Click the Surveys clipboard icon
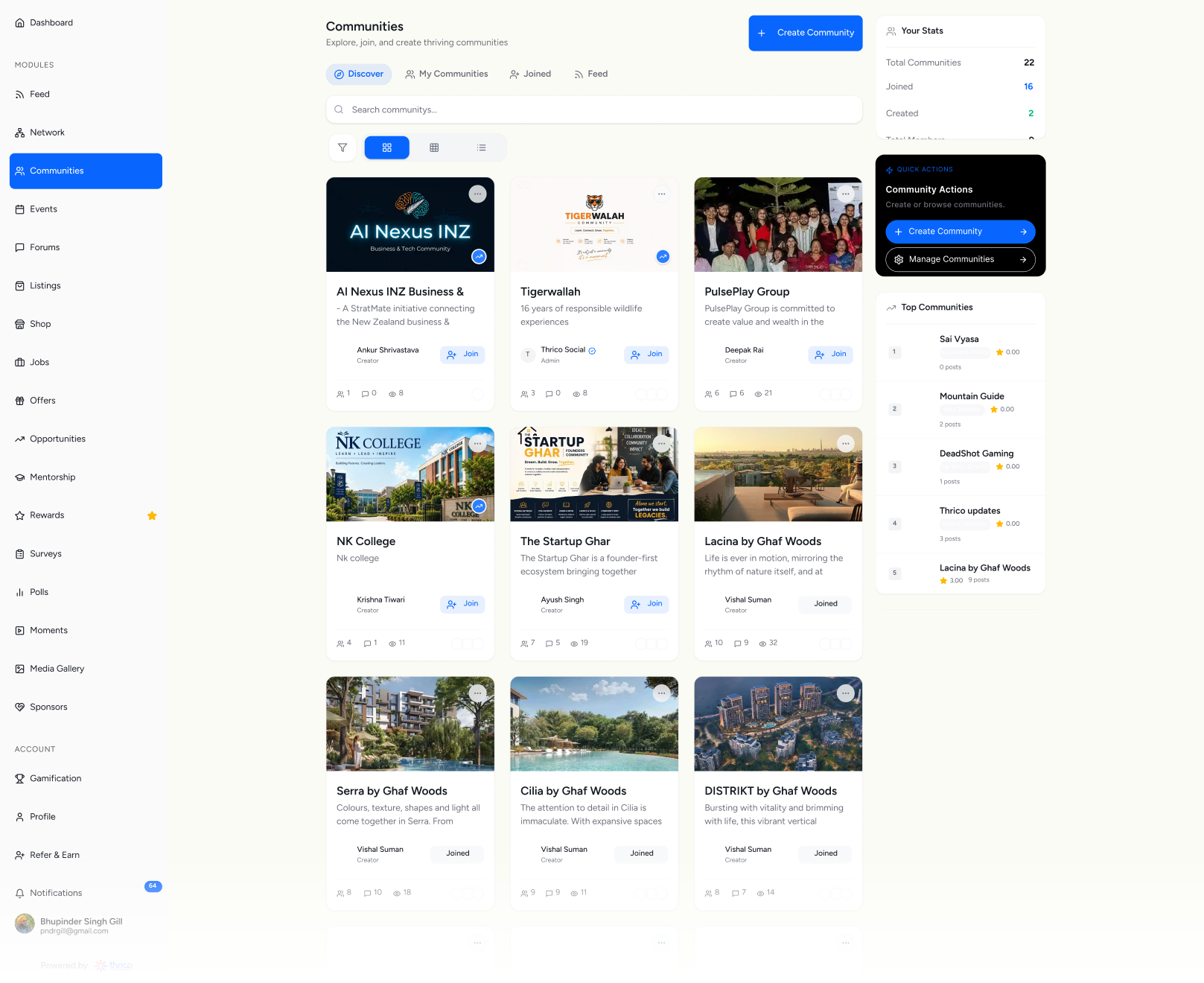The height and width of the screenshot is (983, 1204). (20, 554)
